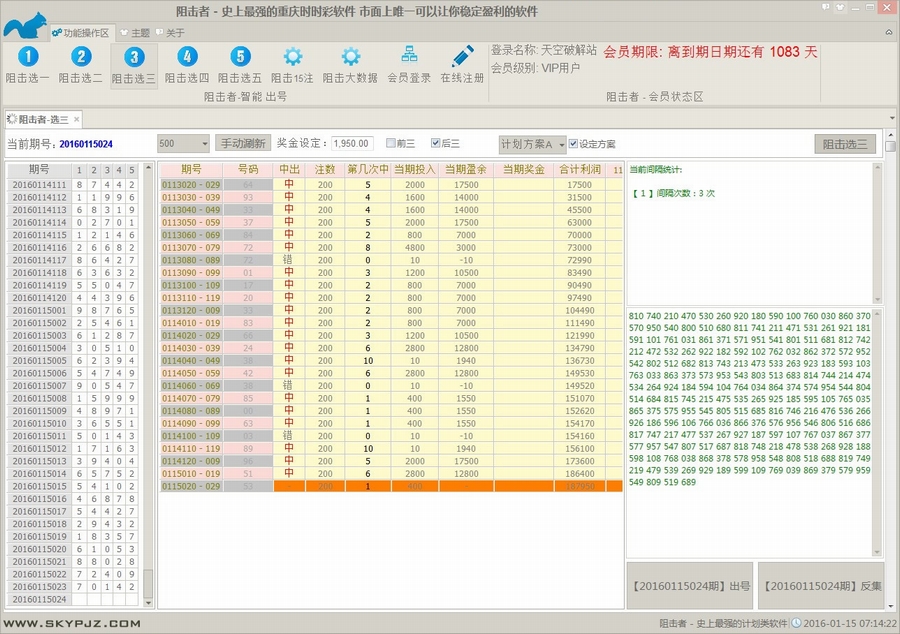Open the 阻击选四 tool

pyautogui.click(x=187, y=58)
